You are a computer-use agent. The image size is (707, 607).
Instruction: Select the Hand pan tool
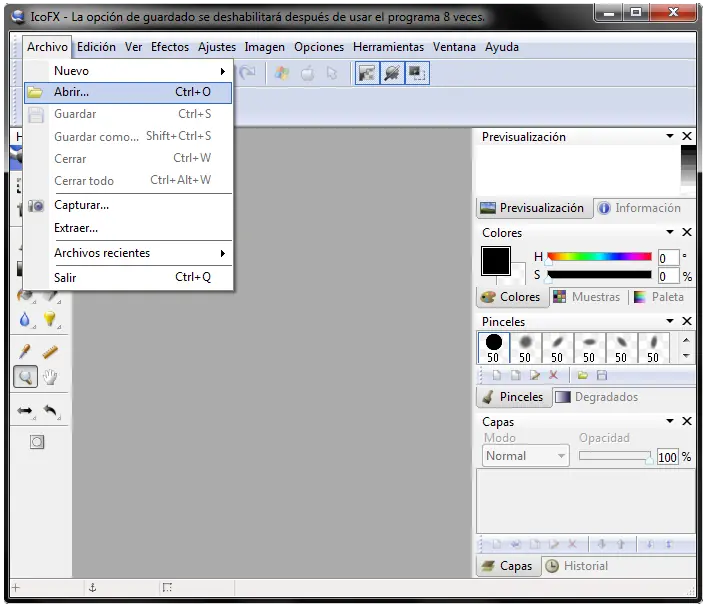coord(49,377)
